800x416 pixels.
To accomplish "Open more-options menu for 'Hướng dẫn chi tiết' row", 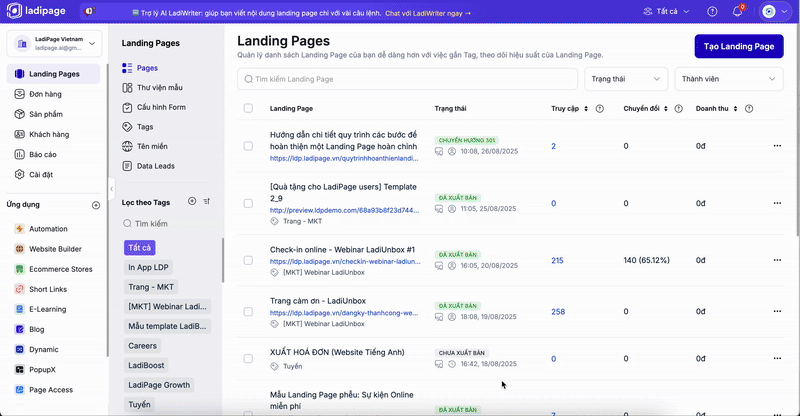I will click(777, 146).
